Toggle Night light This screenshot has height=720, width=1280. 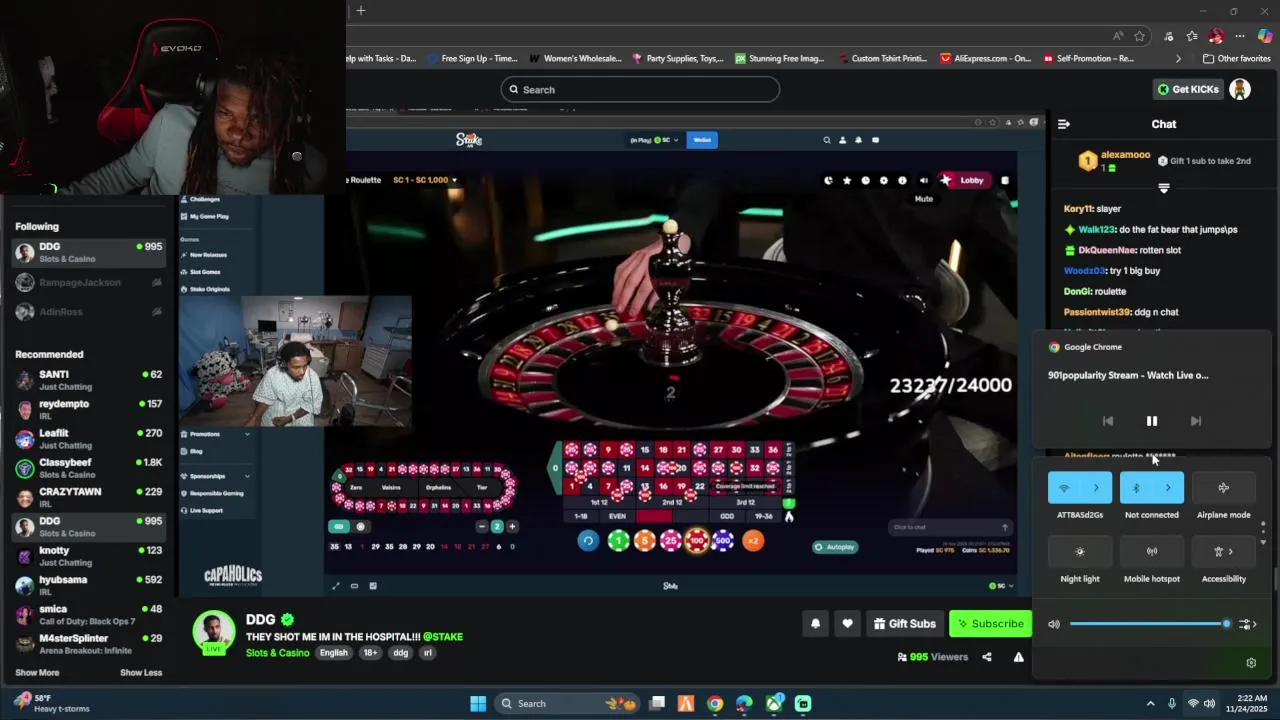point(1080,552)
